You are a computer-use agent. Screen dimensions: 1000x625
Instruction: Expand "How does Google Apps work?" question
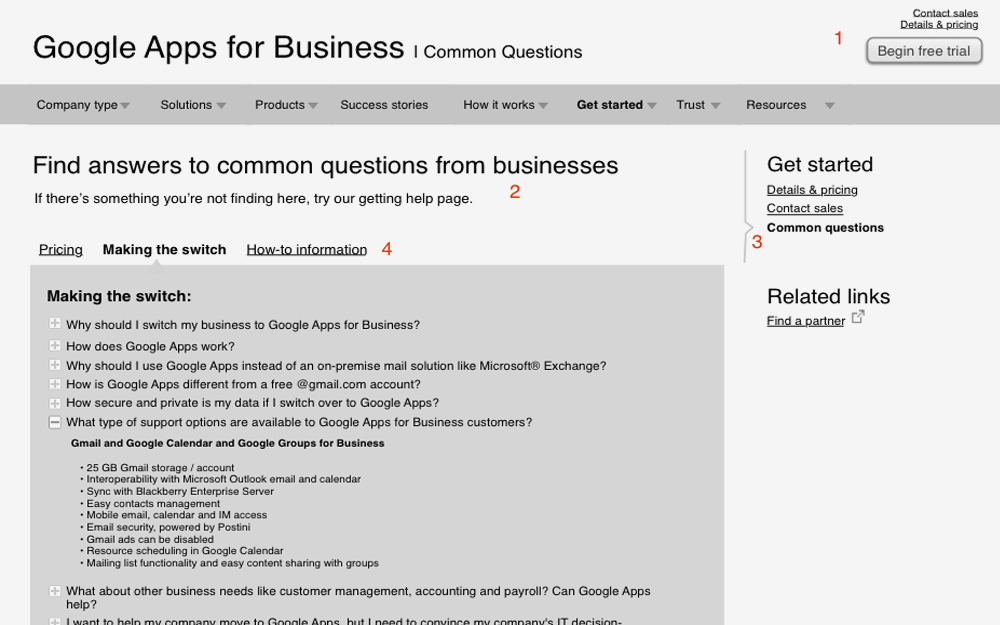coord(54,345)
